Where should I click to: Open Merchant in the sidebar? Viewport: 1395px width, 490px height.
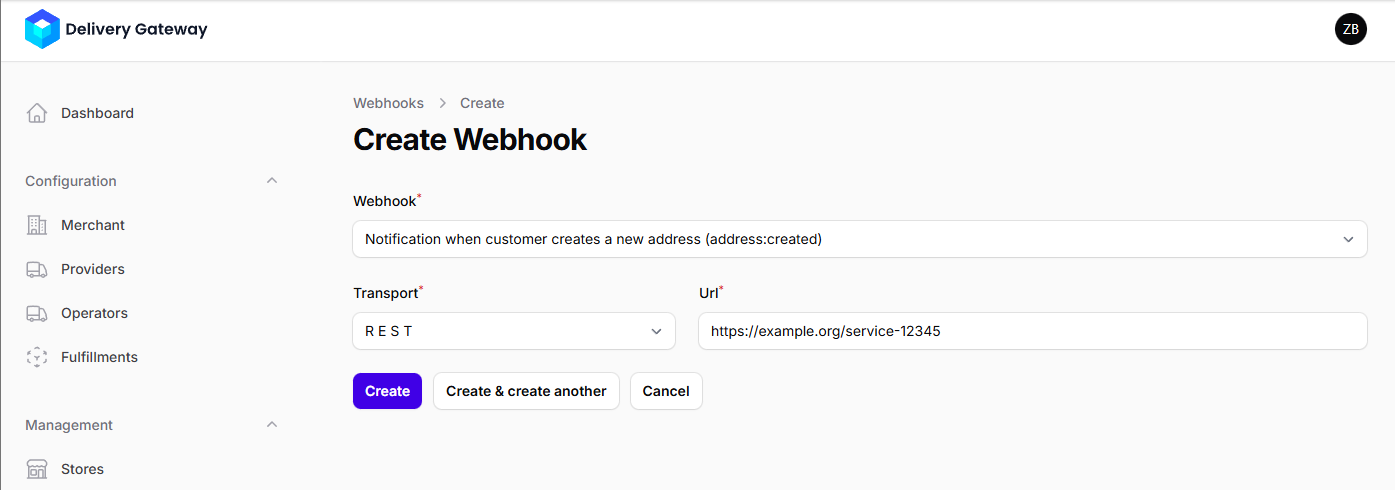tap(93, 225)
